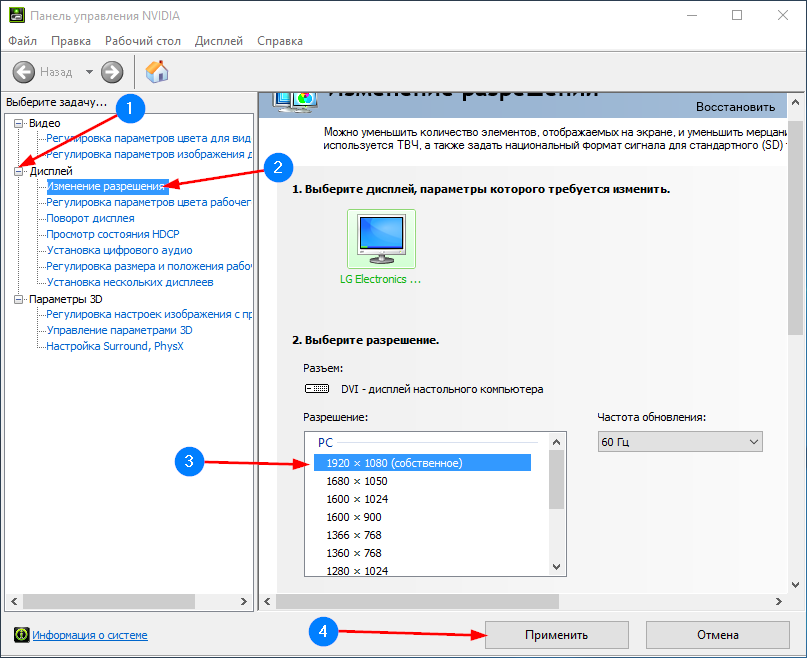Open the Информация о системе link

pos(90,635)
